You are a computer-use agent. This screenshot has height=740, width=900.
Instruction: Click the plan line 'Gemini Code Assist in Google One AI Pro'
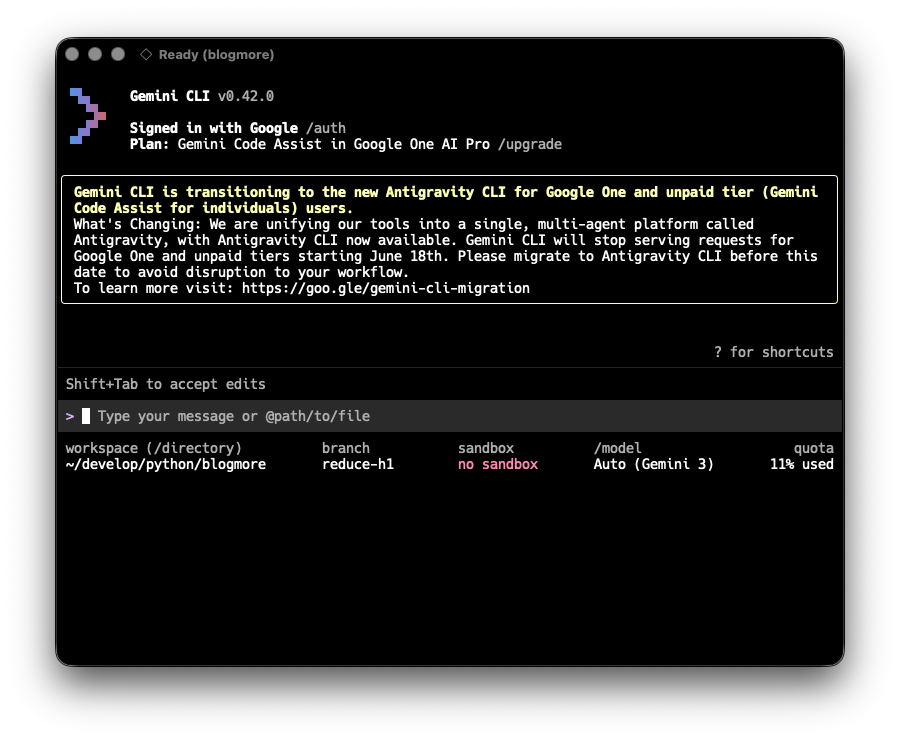pos(333,144)
